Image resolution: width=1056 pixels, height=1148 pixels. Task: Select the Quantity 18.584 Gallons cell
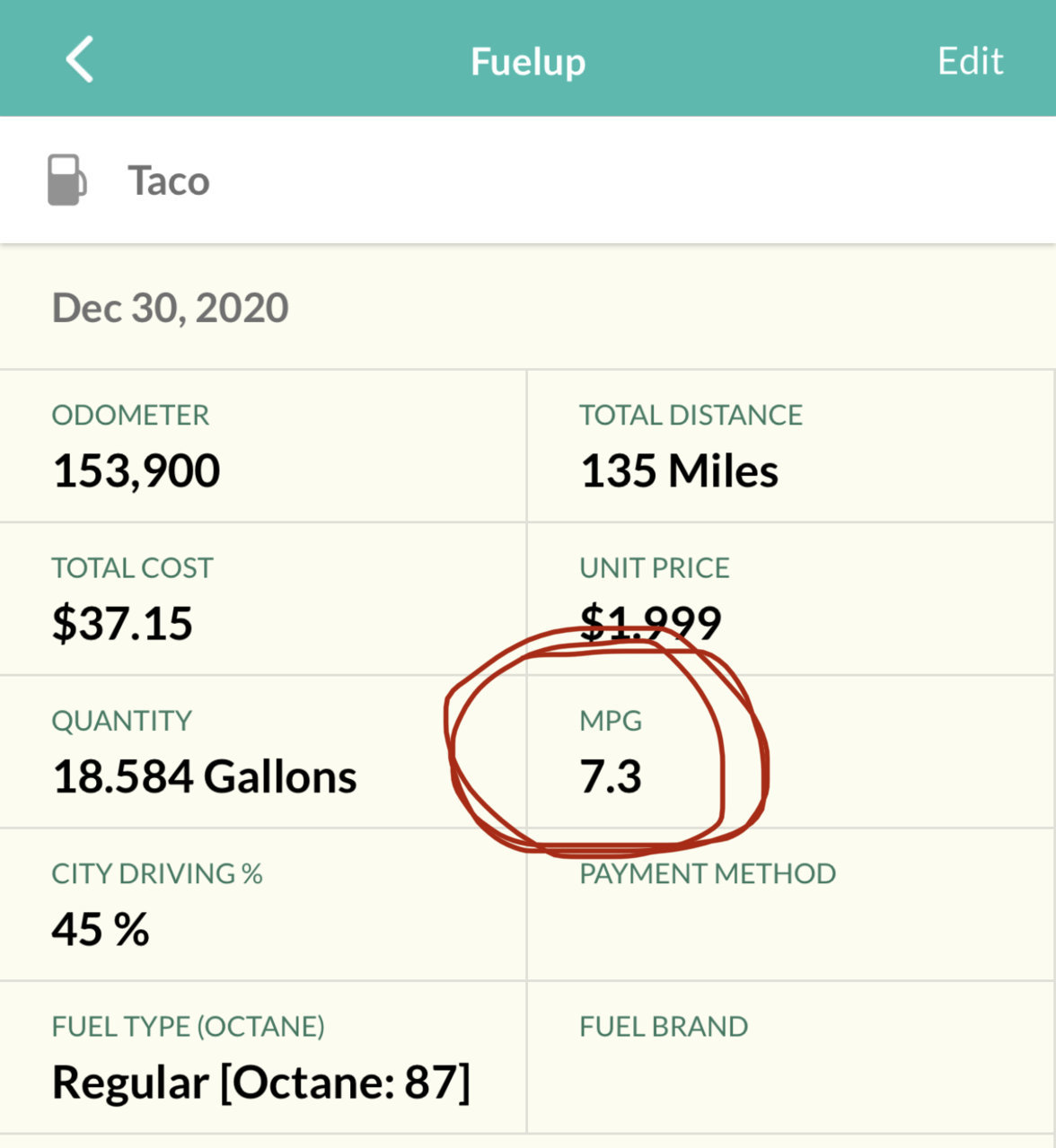click(263, 751)
